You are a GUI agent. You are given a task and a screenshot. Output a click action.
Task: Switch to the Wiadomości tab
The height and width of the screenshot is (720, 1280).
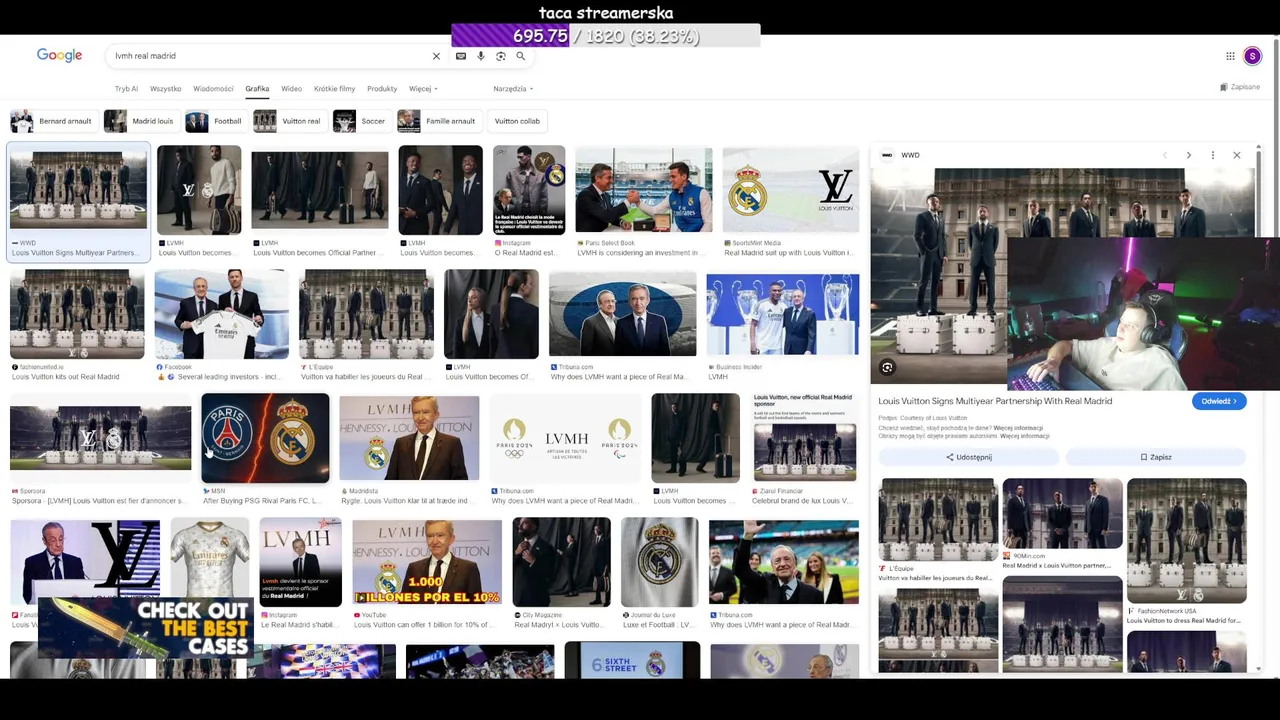[x=213, y=89]
